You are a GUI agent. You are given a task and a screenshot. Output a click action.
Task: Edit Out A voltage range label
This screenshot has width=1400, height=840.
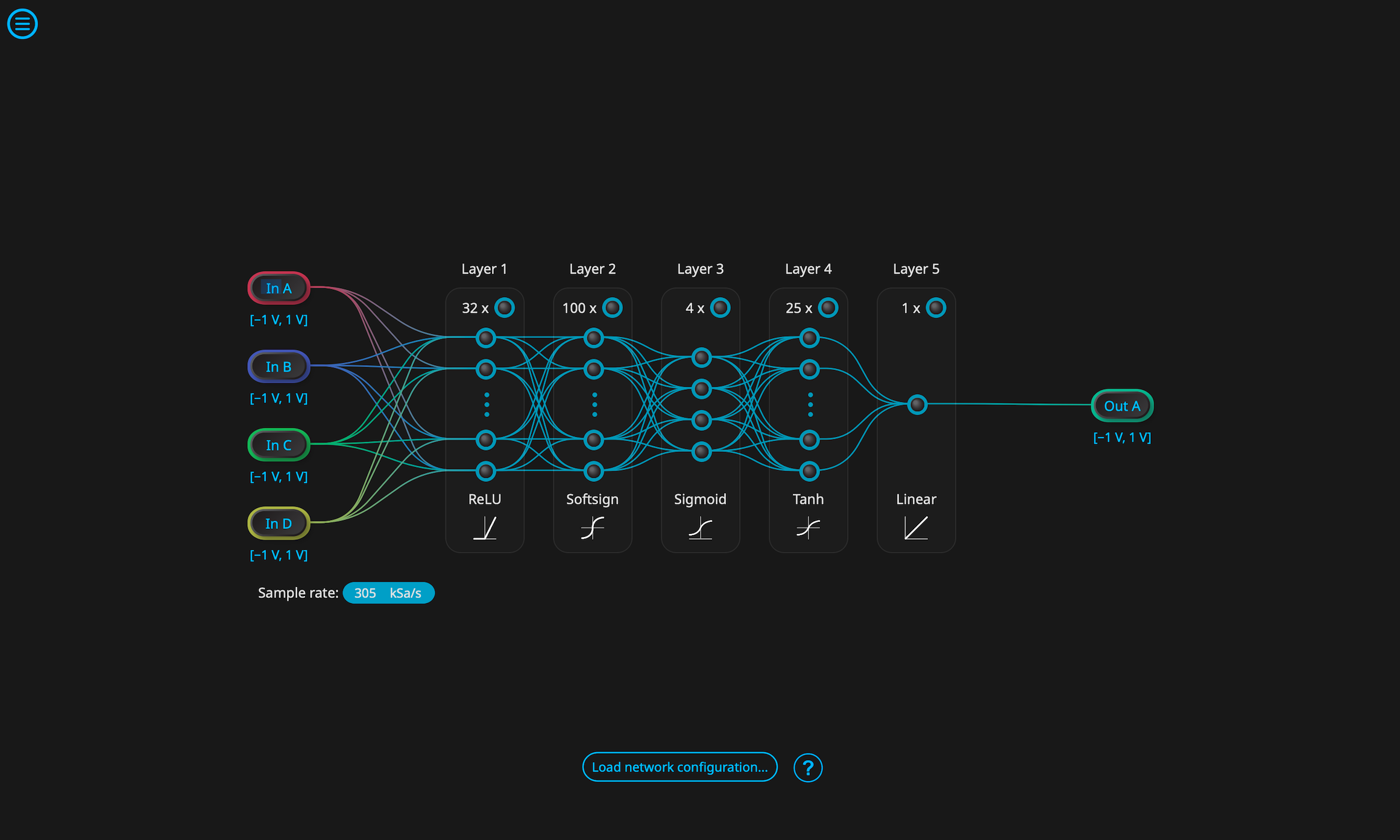1122,437
